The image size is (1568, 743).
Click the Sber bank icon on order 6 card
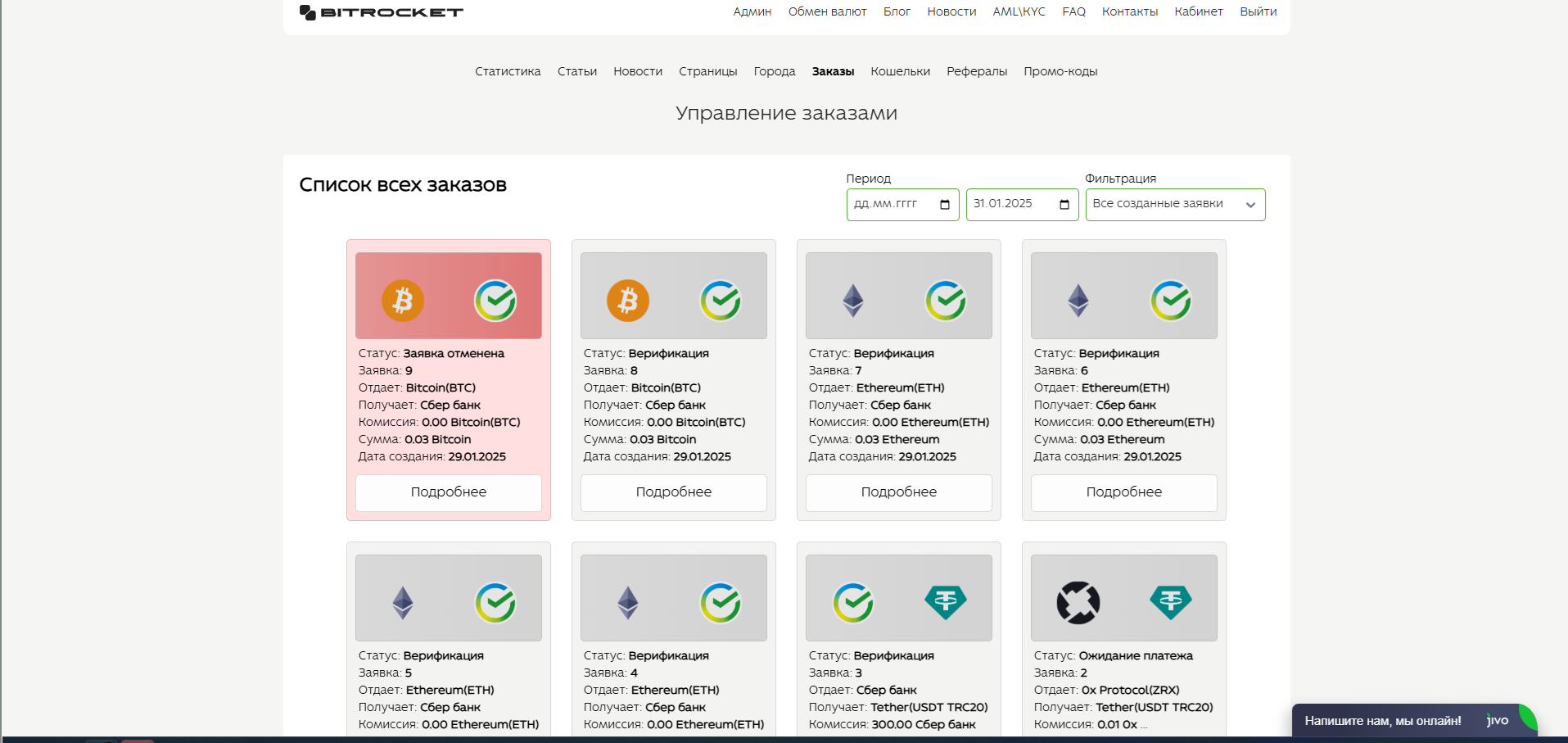1171,301
